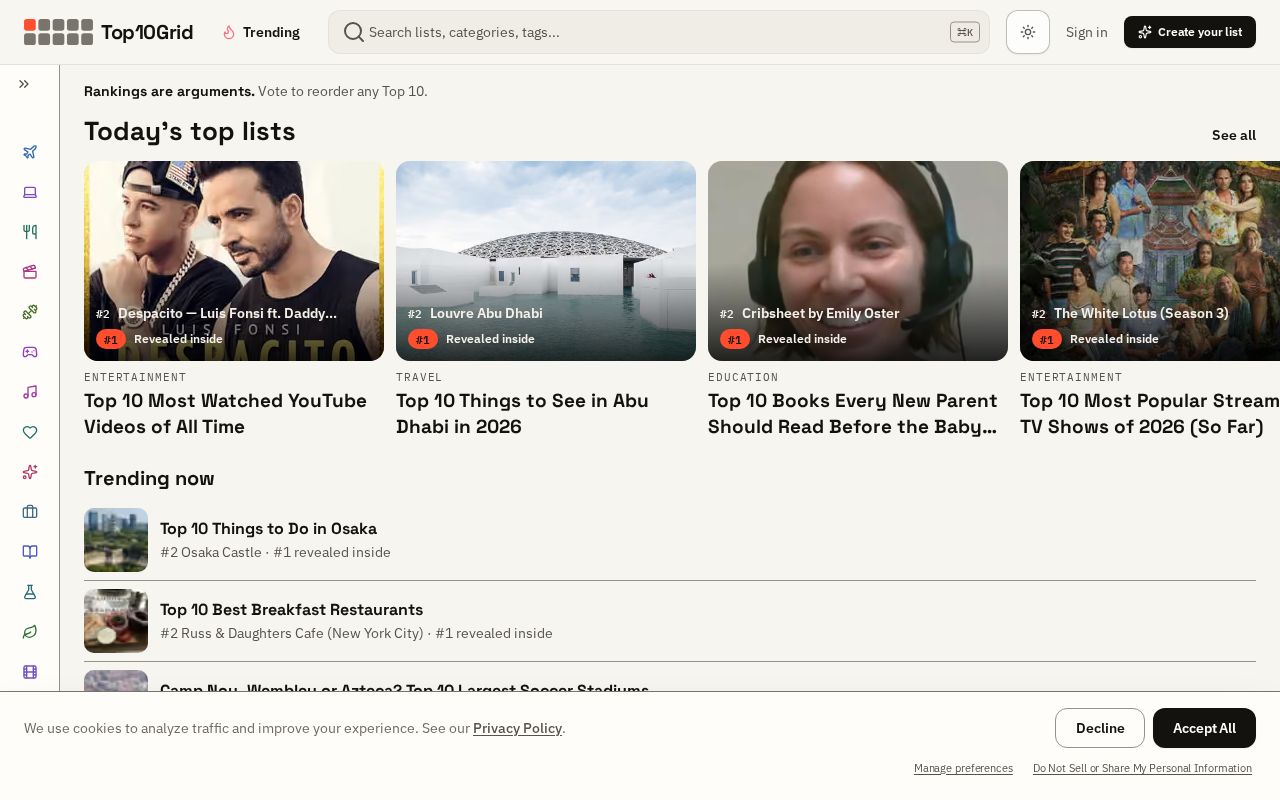Viewport: 1280px width, 800px height.
Task: Open the dumbbell fitness category icon
Action: 30,312
